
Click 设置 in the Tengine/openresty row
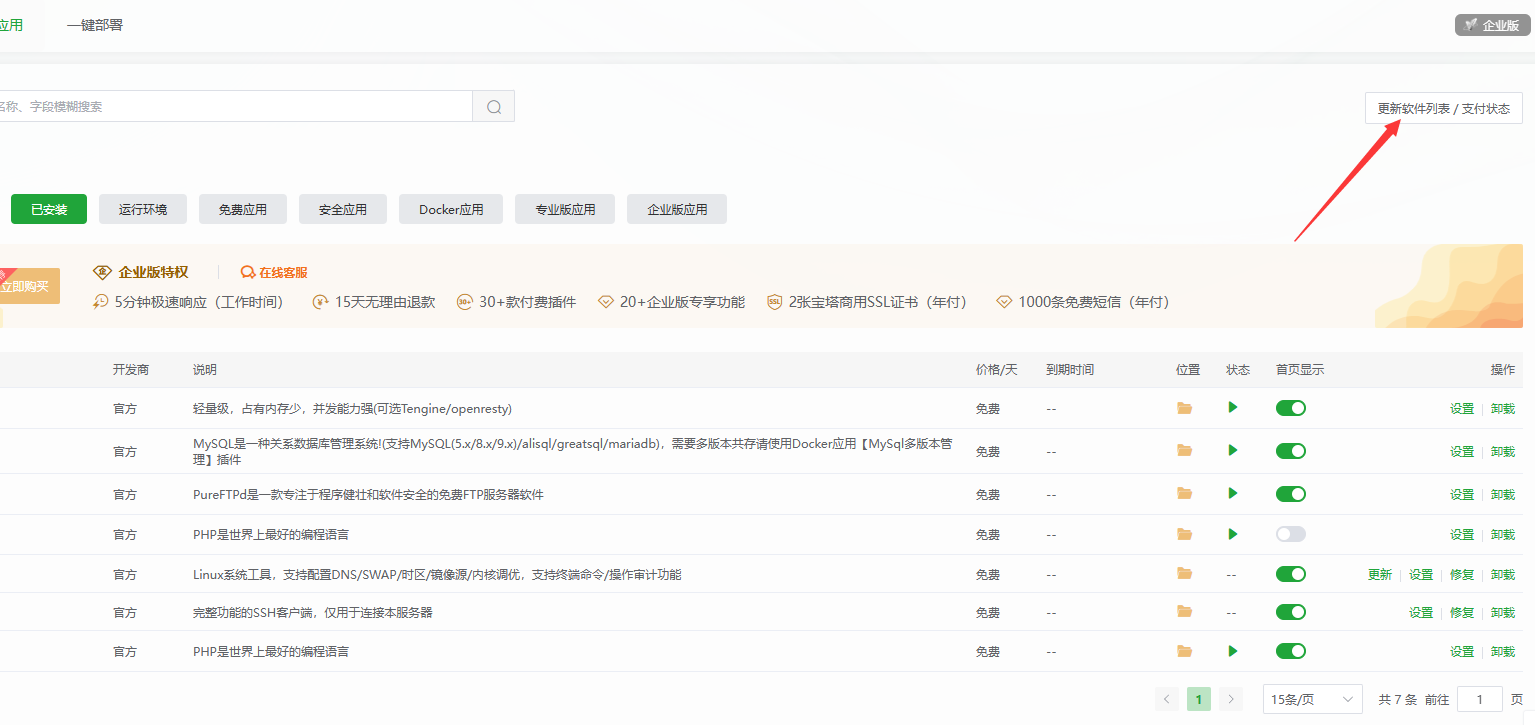1462,408
